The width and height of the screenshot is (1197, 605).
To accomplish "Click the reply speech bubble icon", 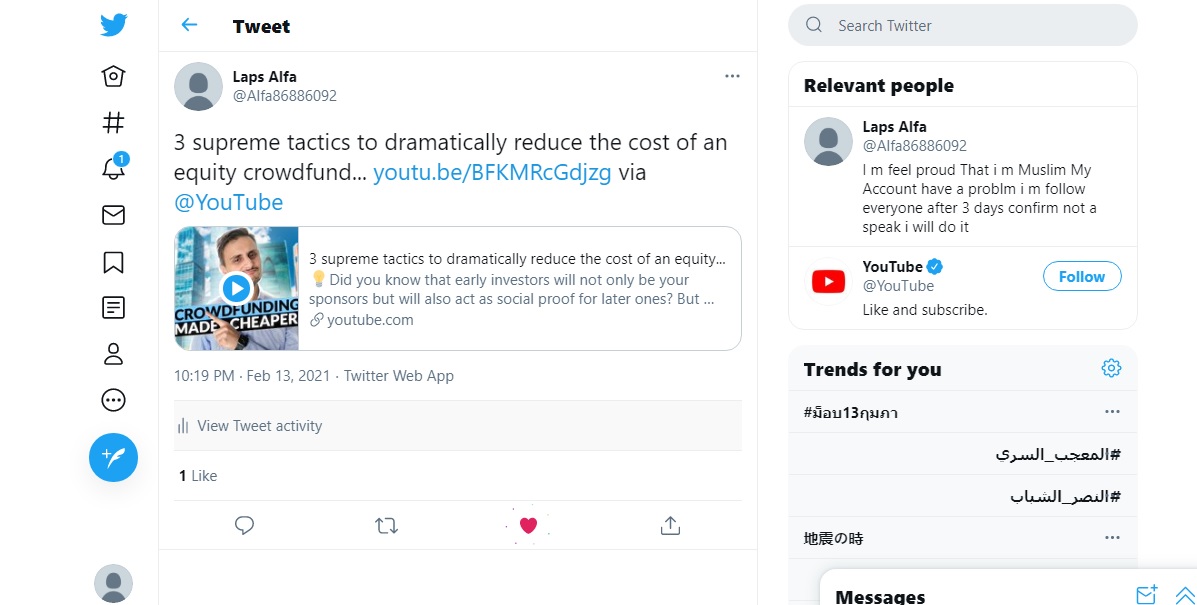I will (x=244, y=525).
